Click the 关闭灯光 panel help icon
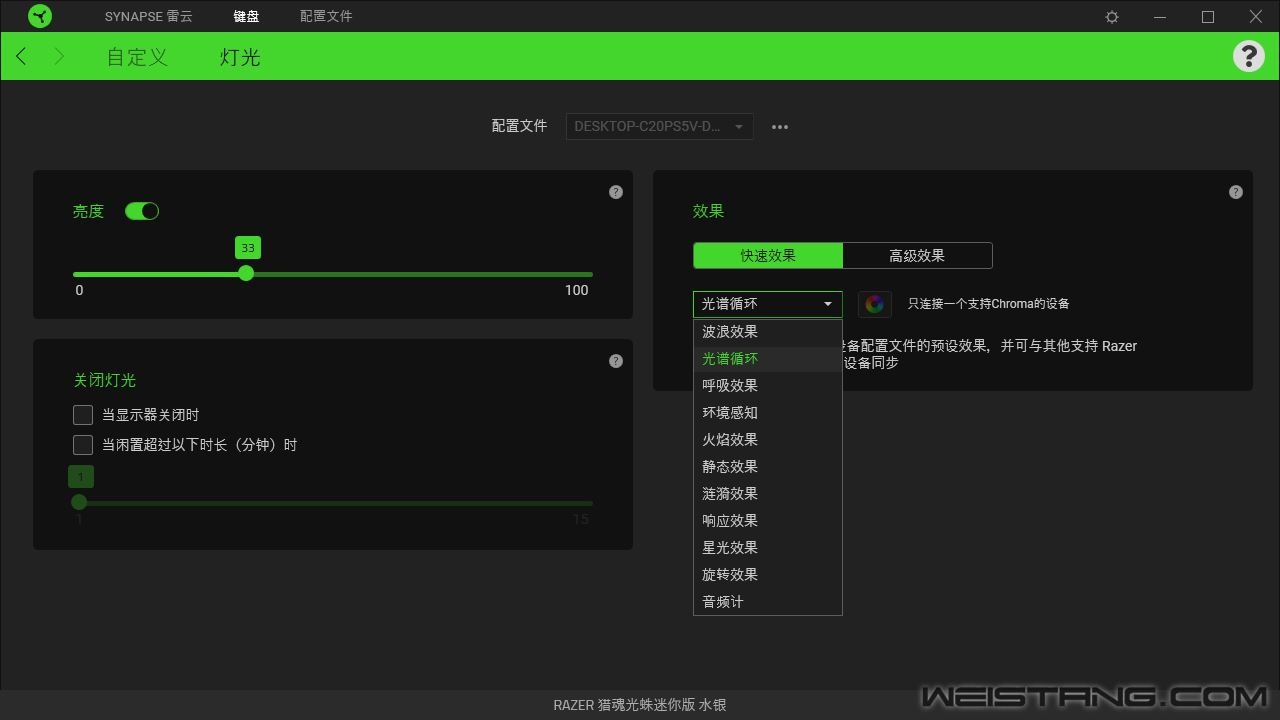The width and height of the screenshot is (1280, 720). pyautogui.click(x=616, y=361)
